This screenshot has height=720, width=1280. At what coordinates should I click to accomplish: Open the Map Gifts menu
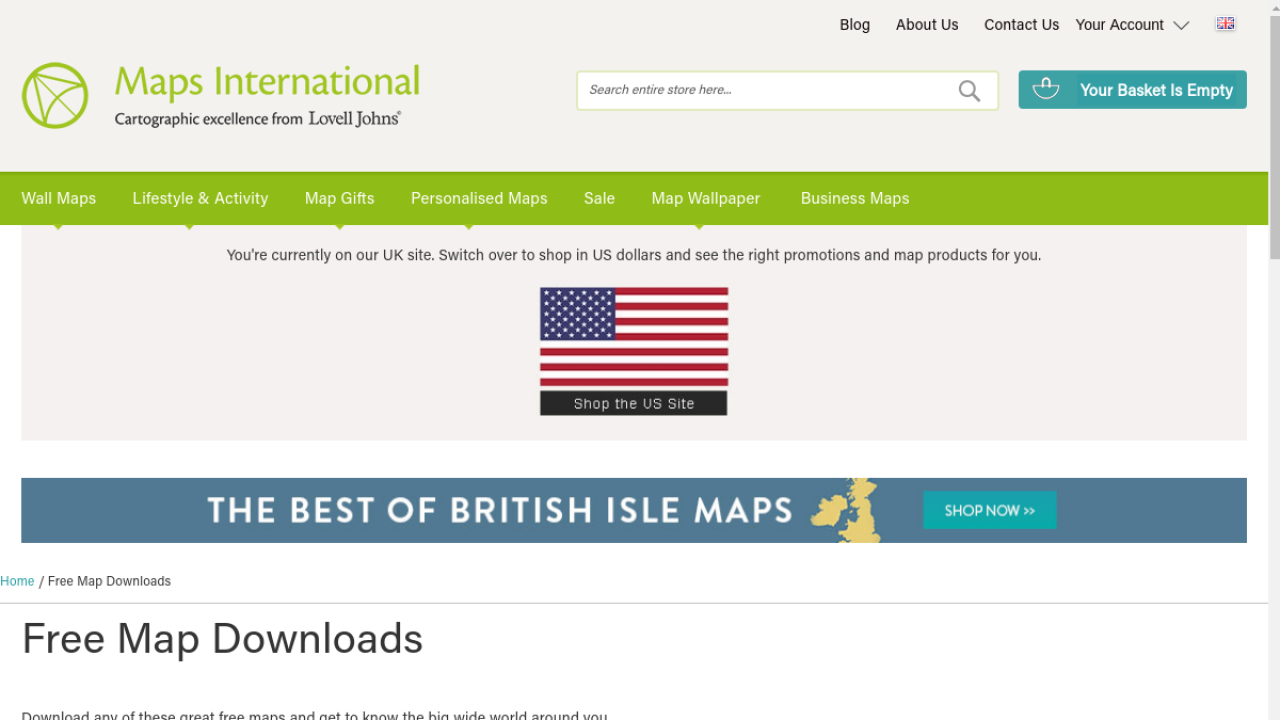pos(340,198)
